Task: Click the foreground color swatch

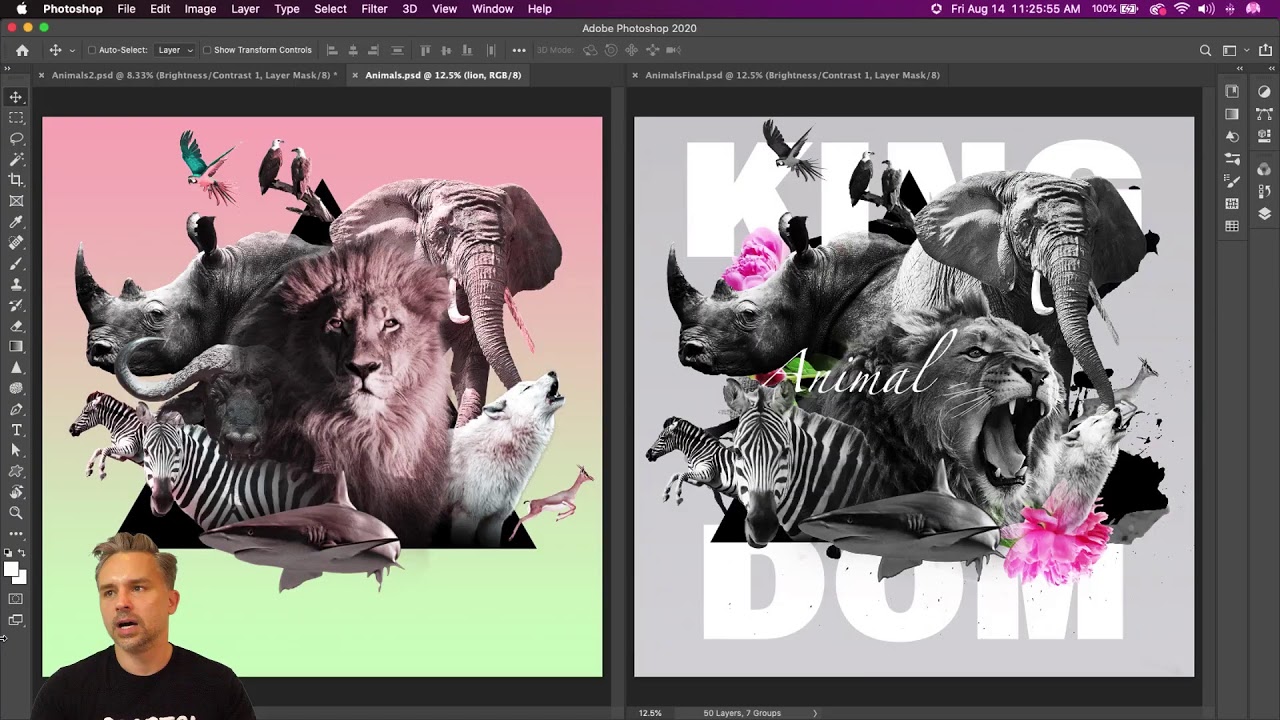Action: click(10, 569)
